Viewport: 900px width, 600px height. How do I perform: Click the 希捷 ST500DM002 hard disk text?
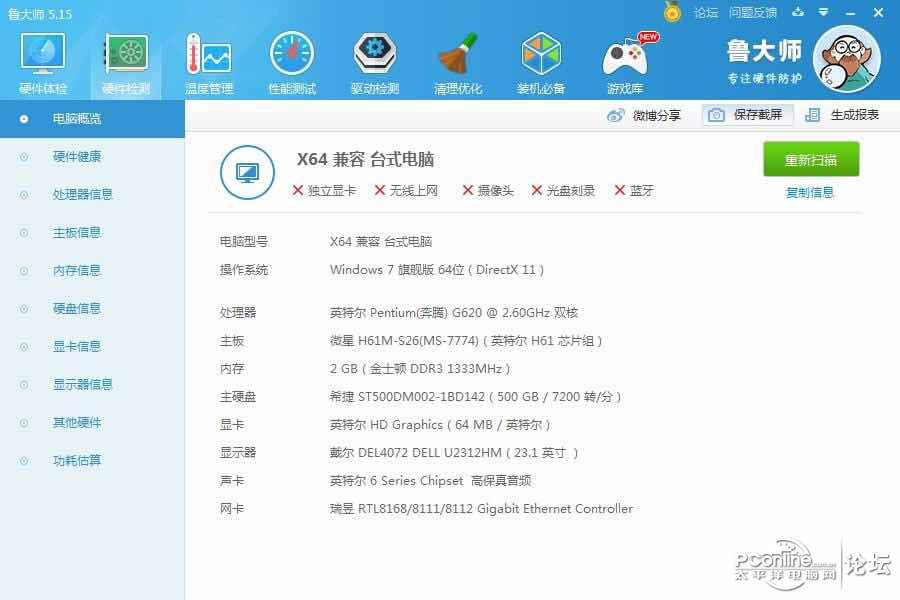point(476,397)
